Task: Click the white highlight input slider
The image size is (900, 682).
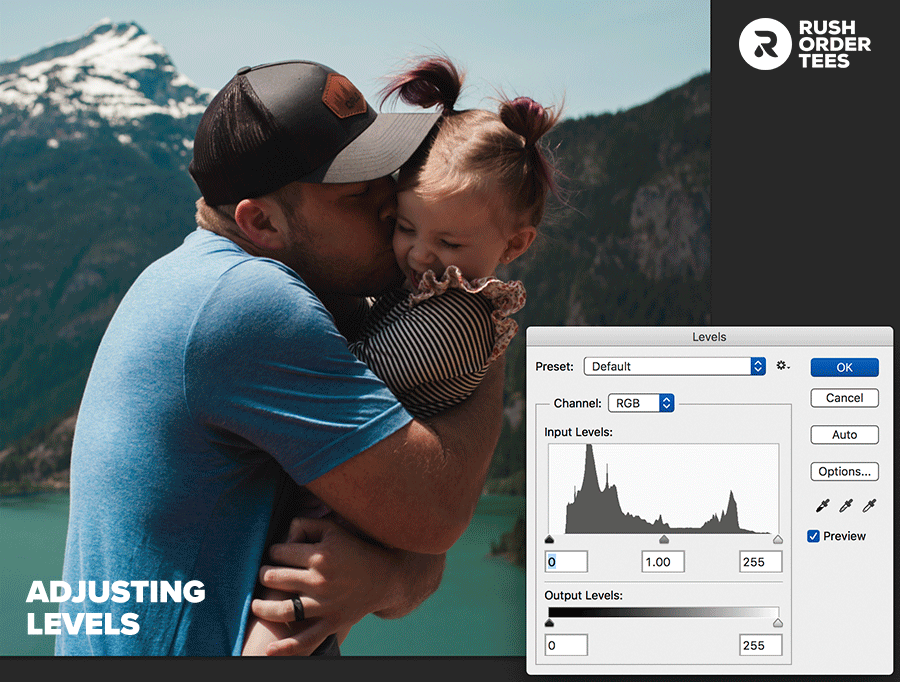Action: click(777, 538)
